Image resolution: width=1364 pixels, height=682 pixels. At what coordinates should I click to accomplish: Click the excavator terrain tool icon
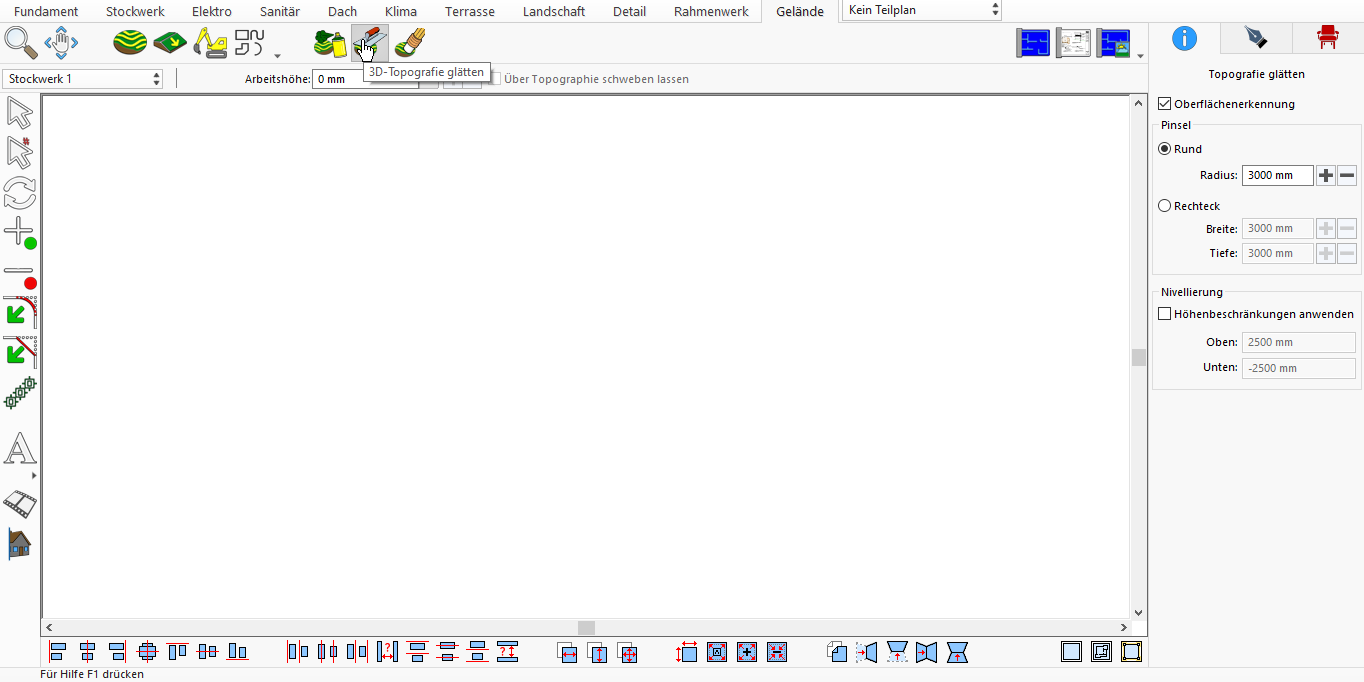210,43
